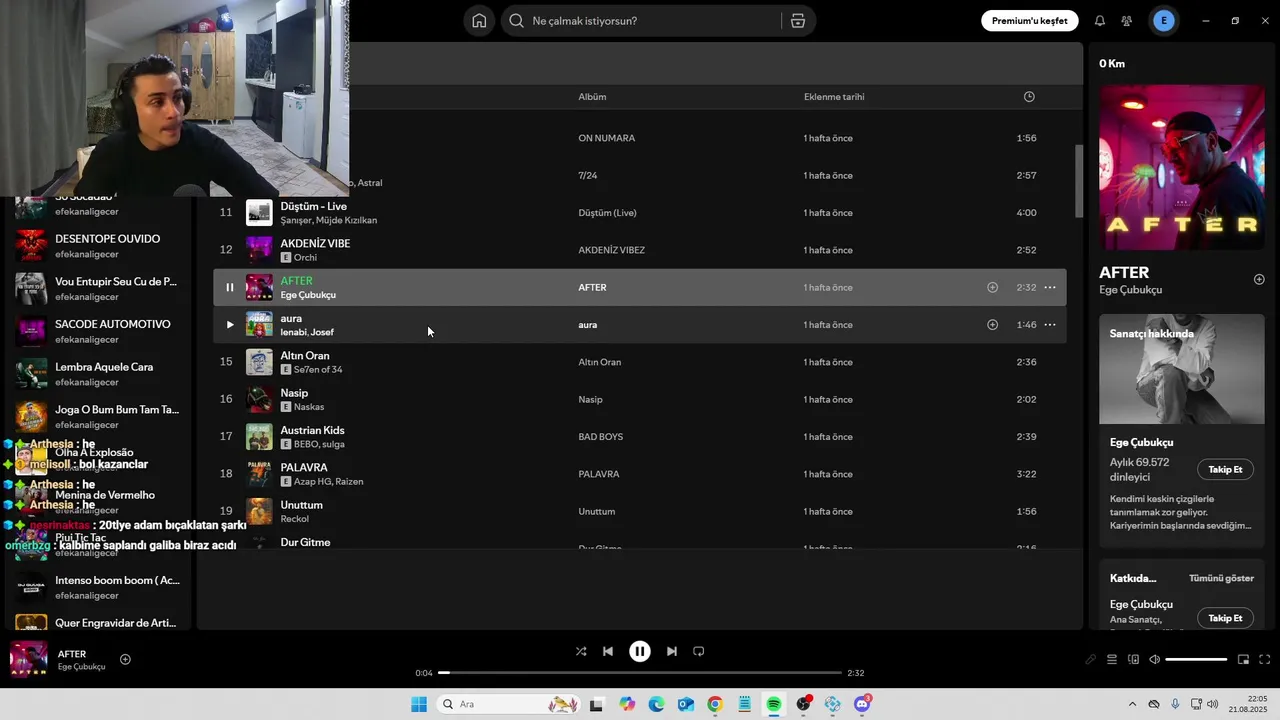Add AFTER to library from the right panel
Viewport: 1280px width, 720px height.
pyautogui.click(x=1259, y=280)
